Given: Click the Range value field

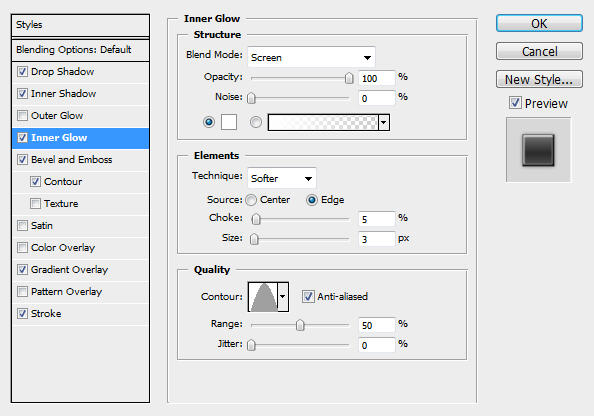Looking at the screenshot, I should point(377,325).
